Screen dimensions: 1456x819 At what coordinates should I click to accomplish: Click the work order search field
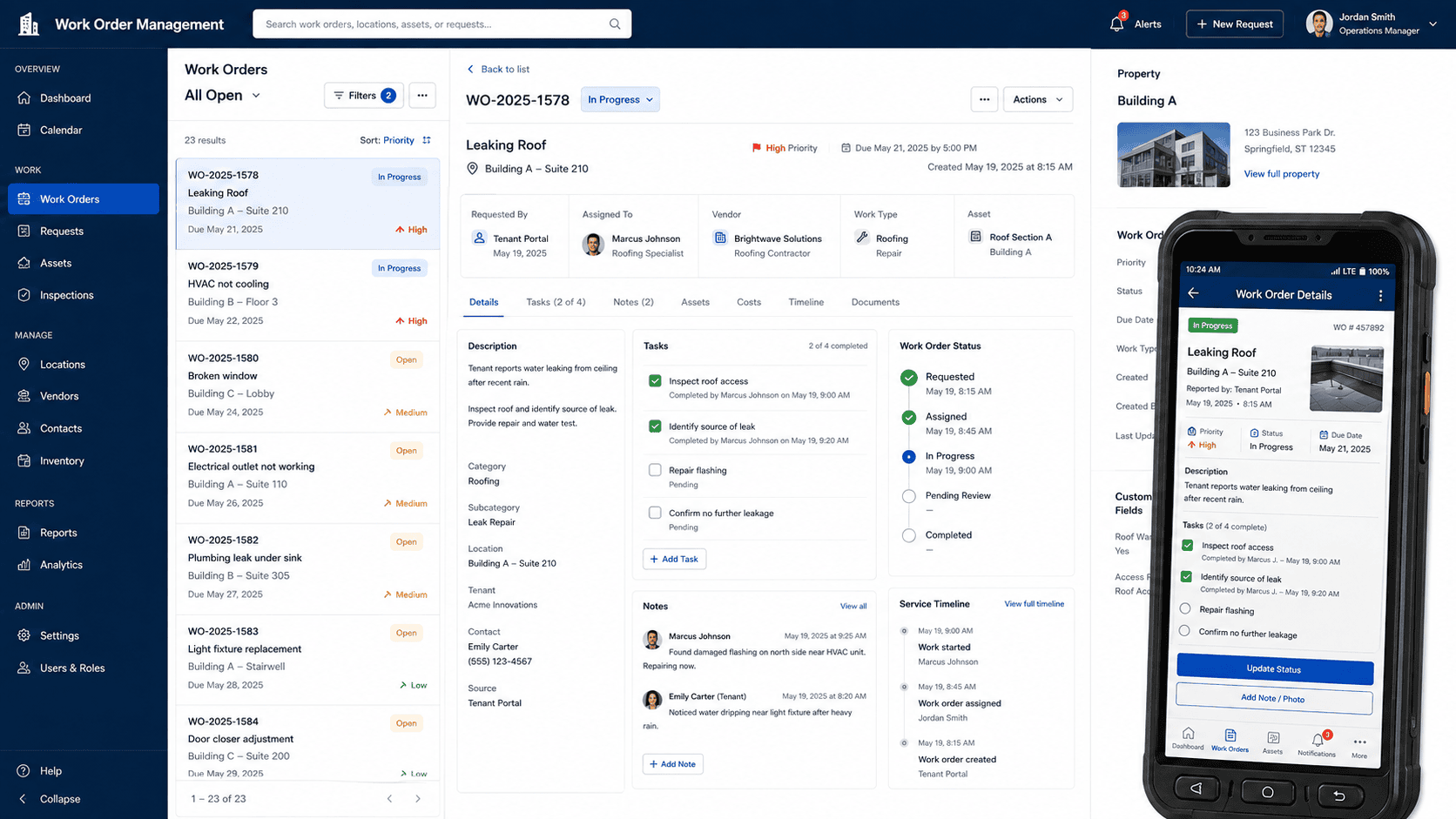(442, 23)
